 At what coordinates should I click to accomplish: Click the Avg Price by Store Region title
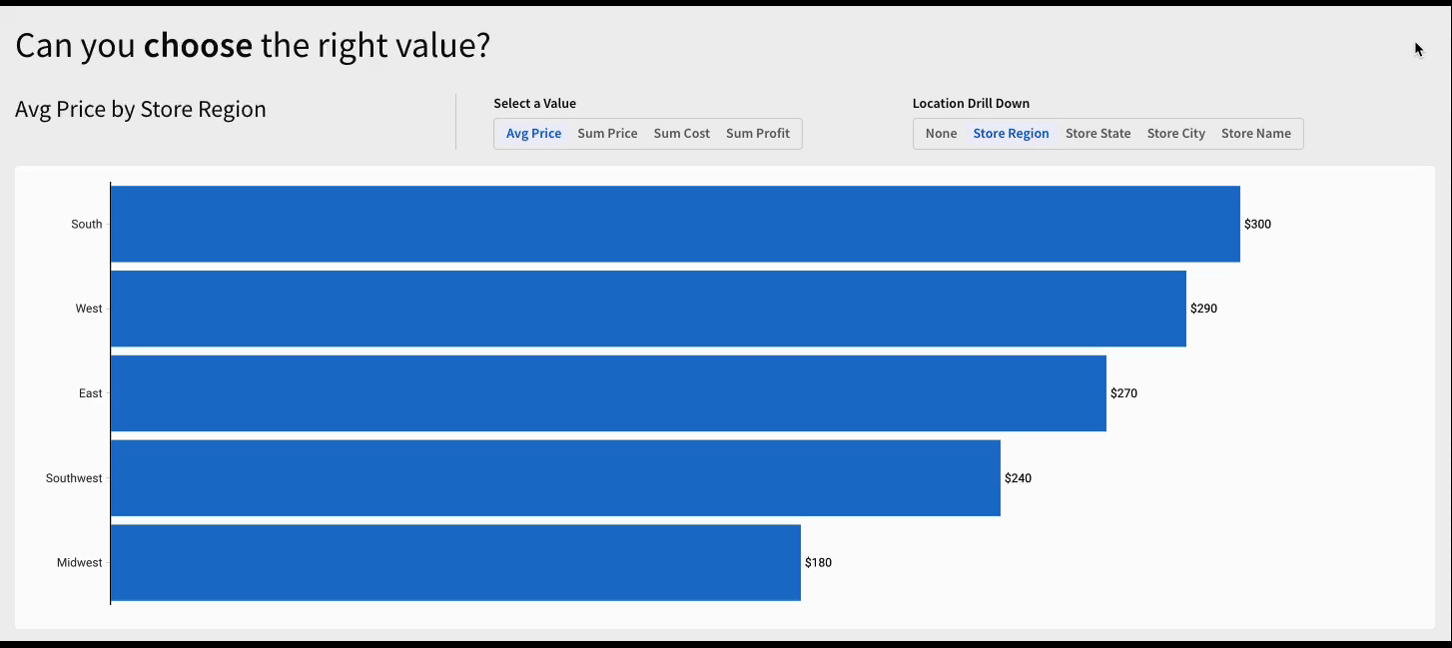141,110
